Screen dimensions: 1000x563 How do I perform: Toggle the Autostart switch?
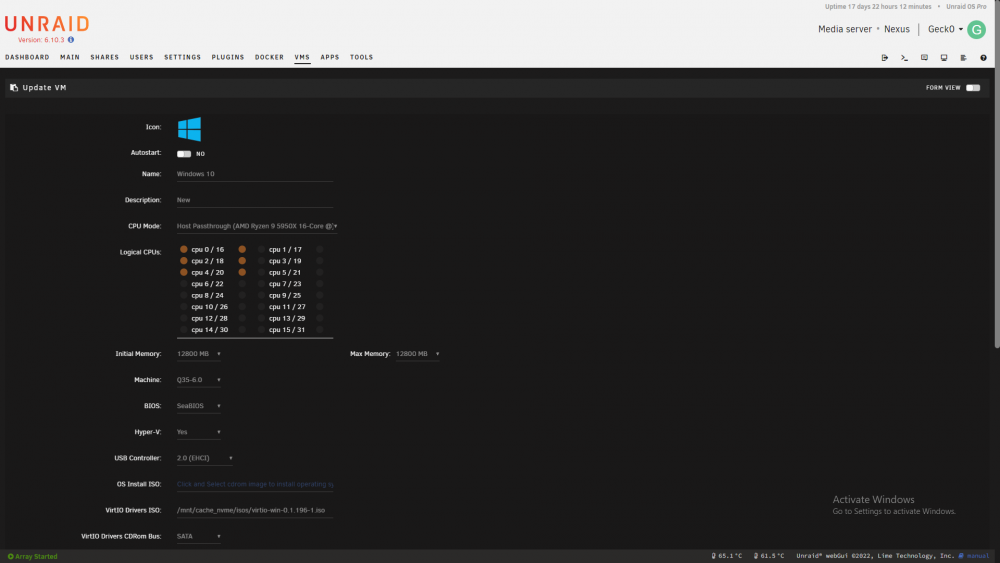point(184,154)
